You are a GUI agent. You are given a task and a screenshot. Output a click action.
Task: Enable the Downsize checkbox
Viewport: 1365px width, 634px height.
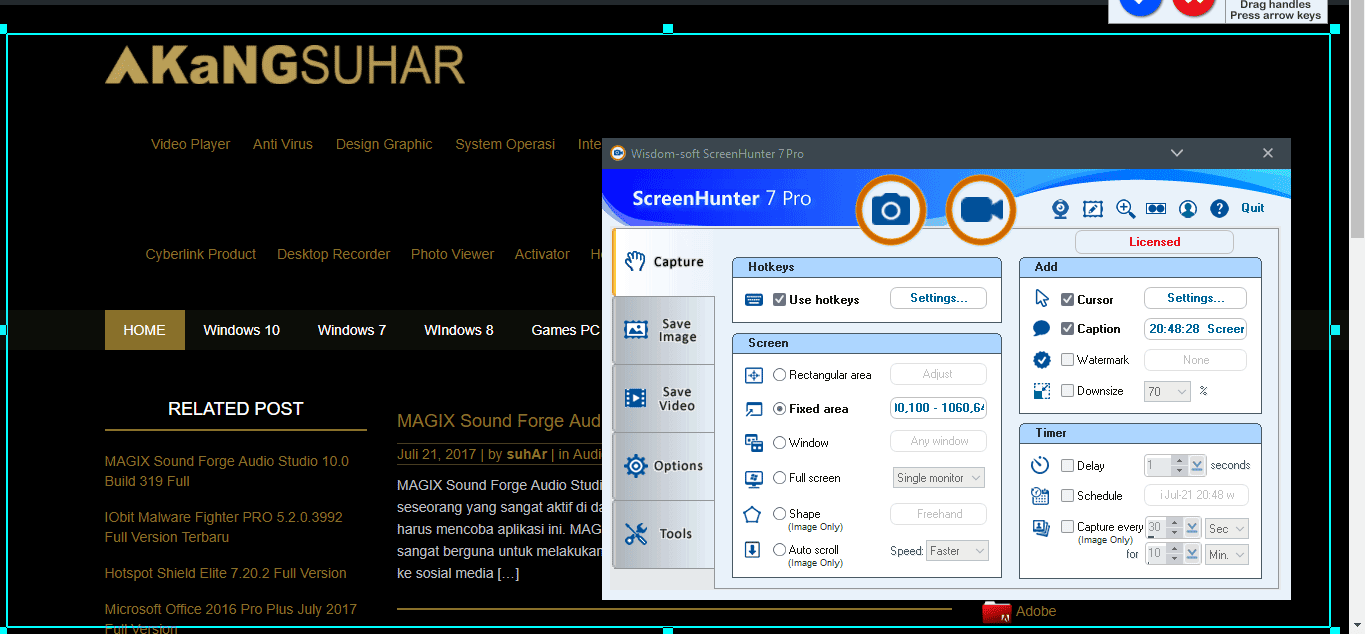[x=1068, y=391]
